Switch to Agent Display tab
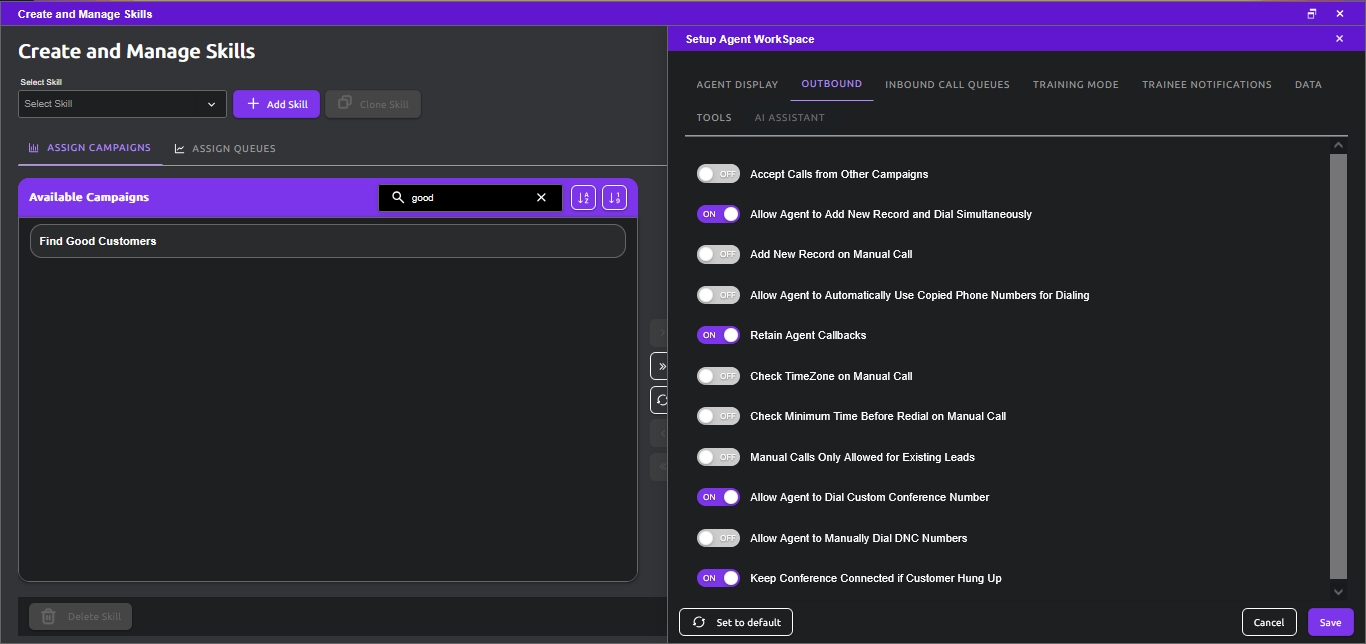 coord(737,85)
